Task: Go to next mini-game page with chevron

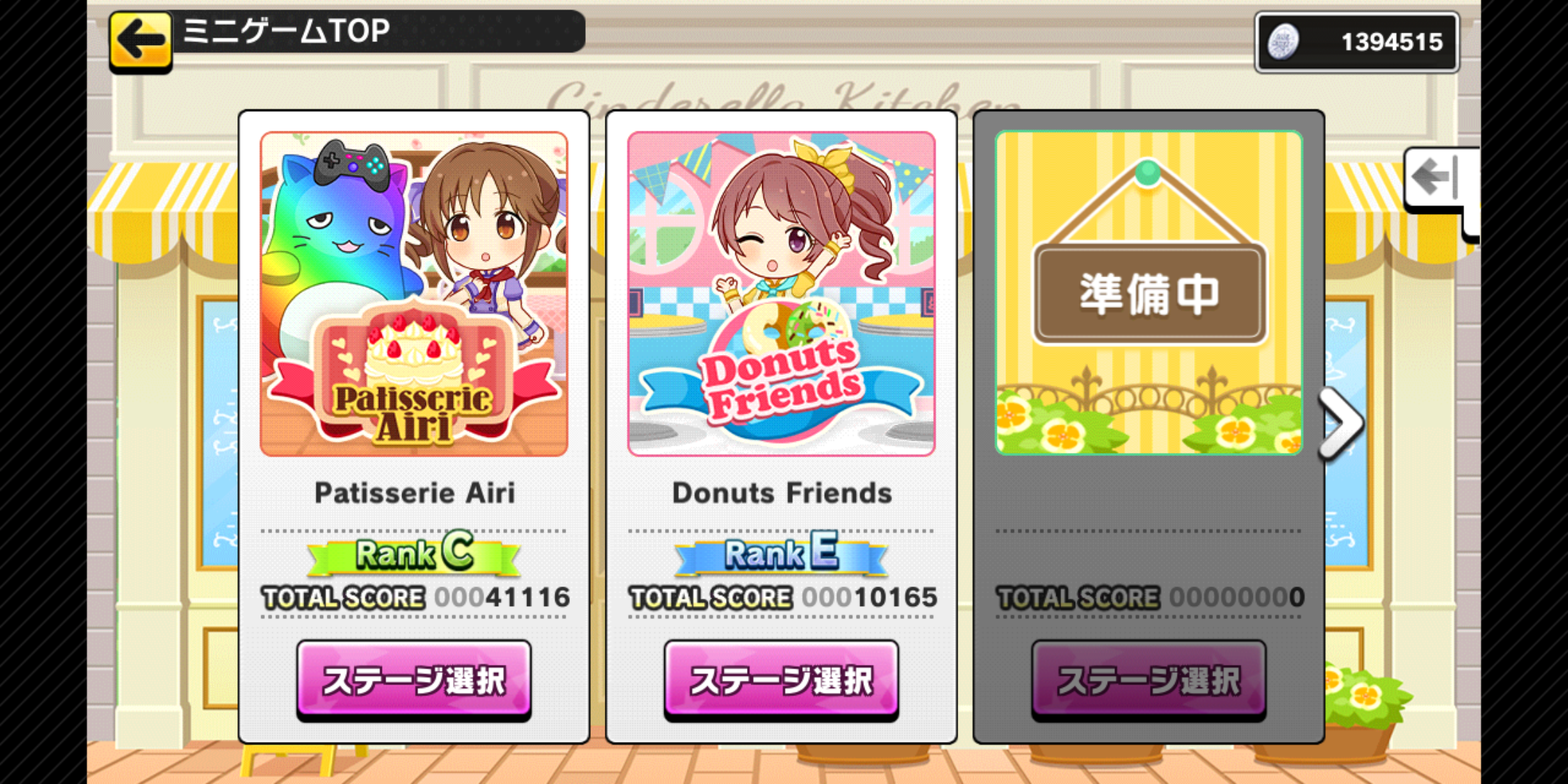Action: tap(1342, 423)
